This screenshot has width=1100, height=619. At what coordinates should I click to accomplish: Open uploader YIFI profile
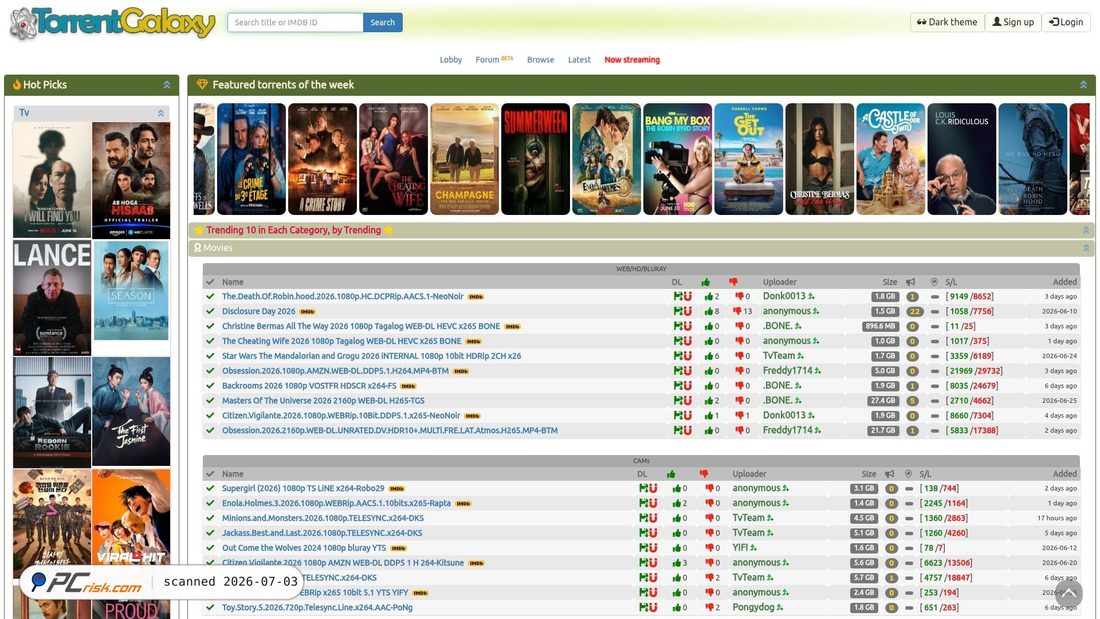[740, 547]
